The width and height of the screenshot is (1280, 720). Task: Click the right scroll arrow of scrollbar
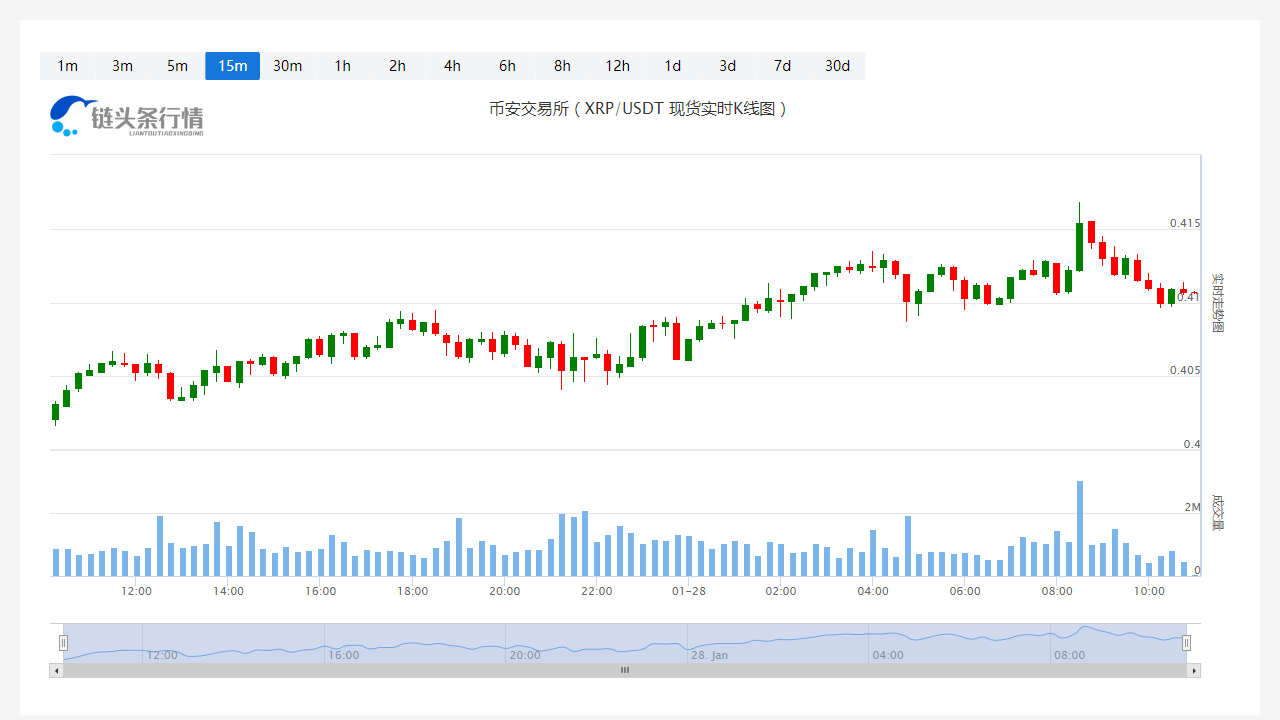(x=1193, y=670)
